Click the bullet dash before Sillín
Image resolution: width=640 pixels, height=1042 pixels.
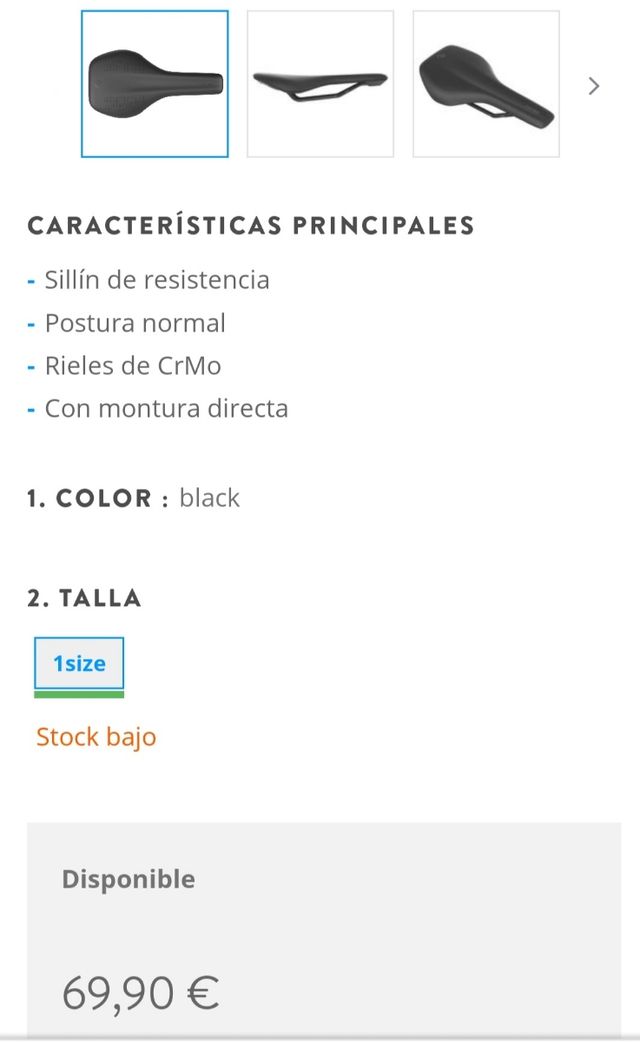tap(31, 281)
